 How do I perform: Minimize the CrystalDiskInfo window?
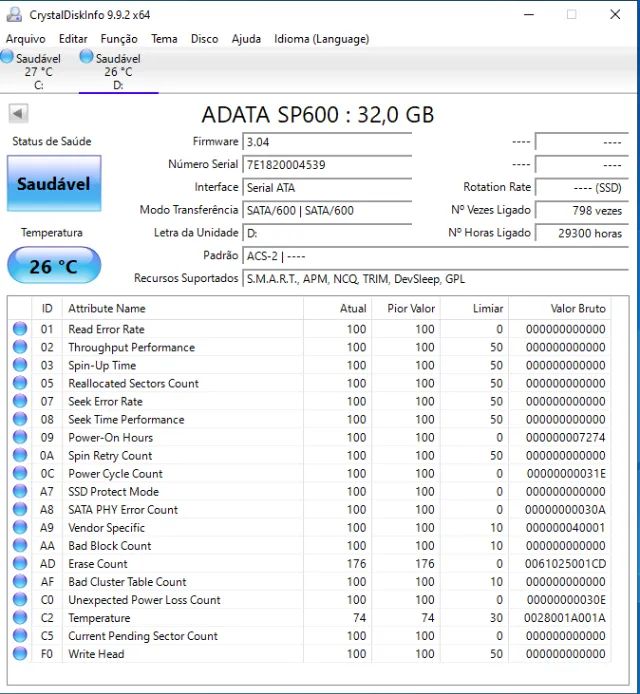point(529,15)
